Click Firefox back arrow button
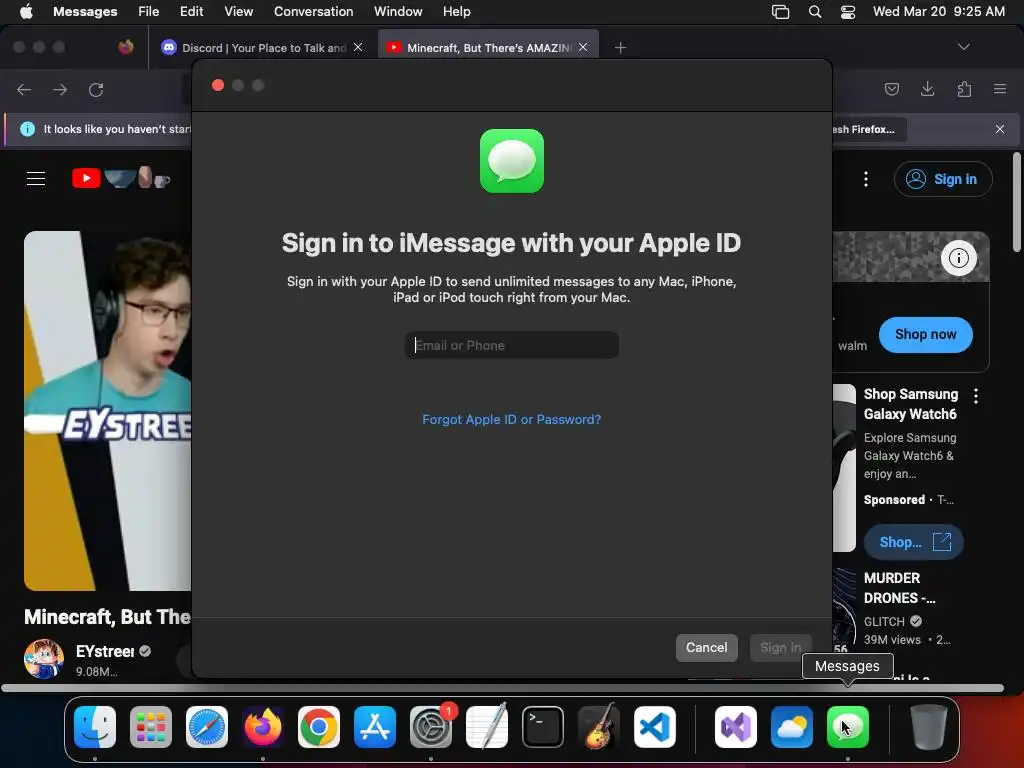 pyautogui.click(x=24, y=89)
